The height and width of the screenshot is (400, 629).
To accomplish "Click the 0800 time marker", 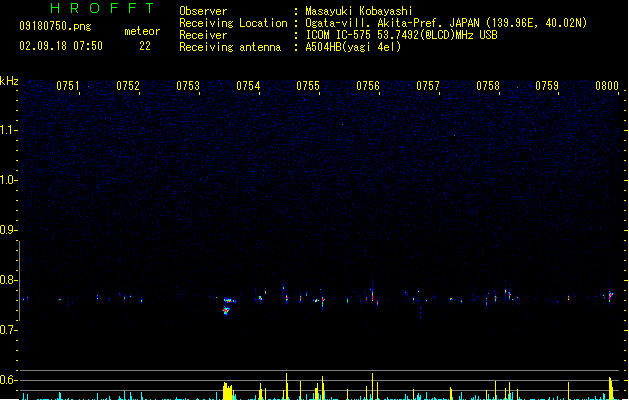I will click(x=607, y=86).
